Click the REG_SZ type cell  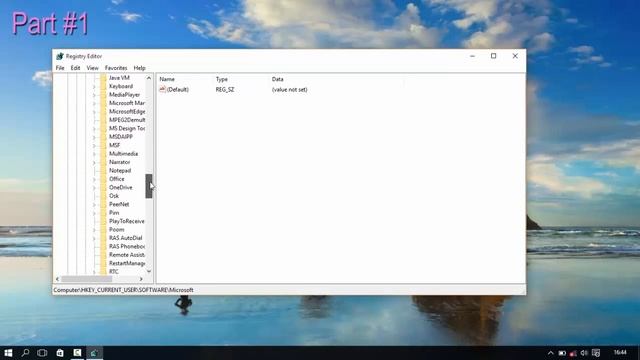click(225, 89)
